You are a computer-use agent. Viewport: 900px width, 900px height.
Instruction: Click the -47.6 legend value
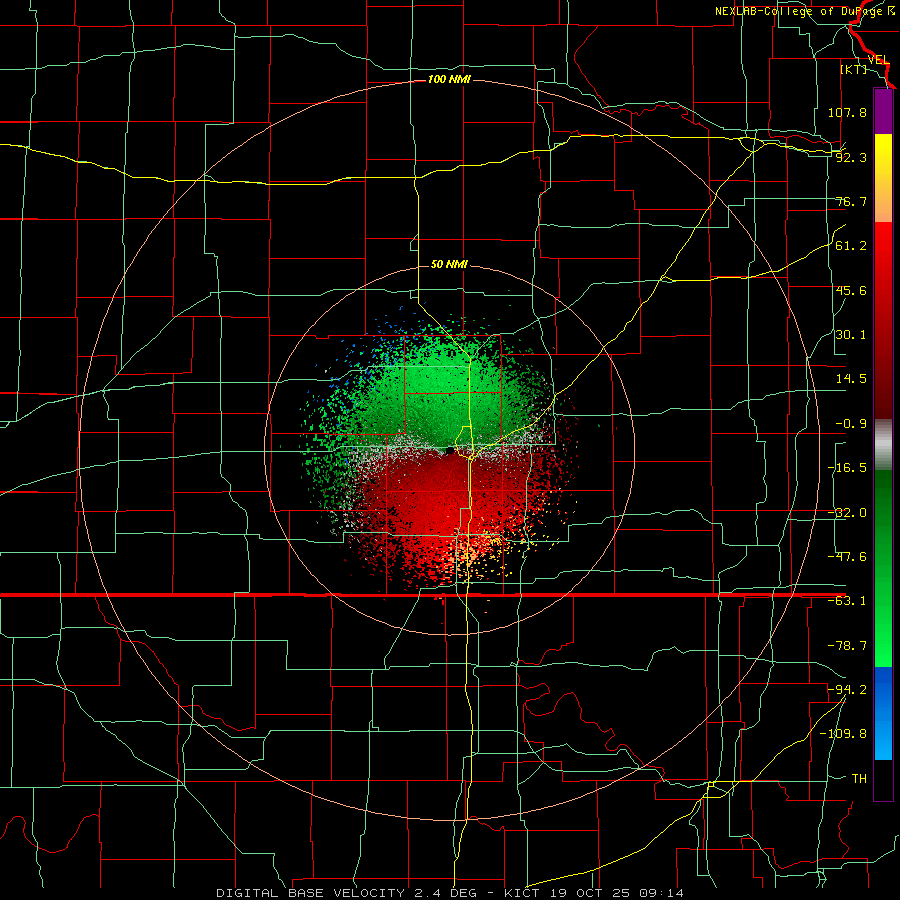click(x=847, y=557)
